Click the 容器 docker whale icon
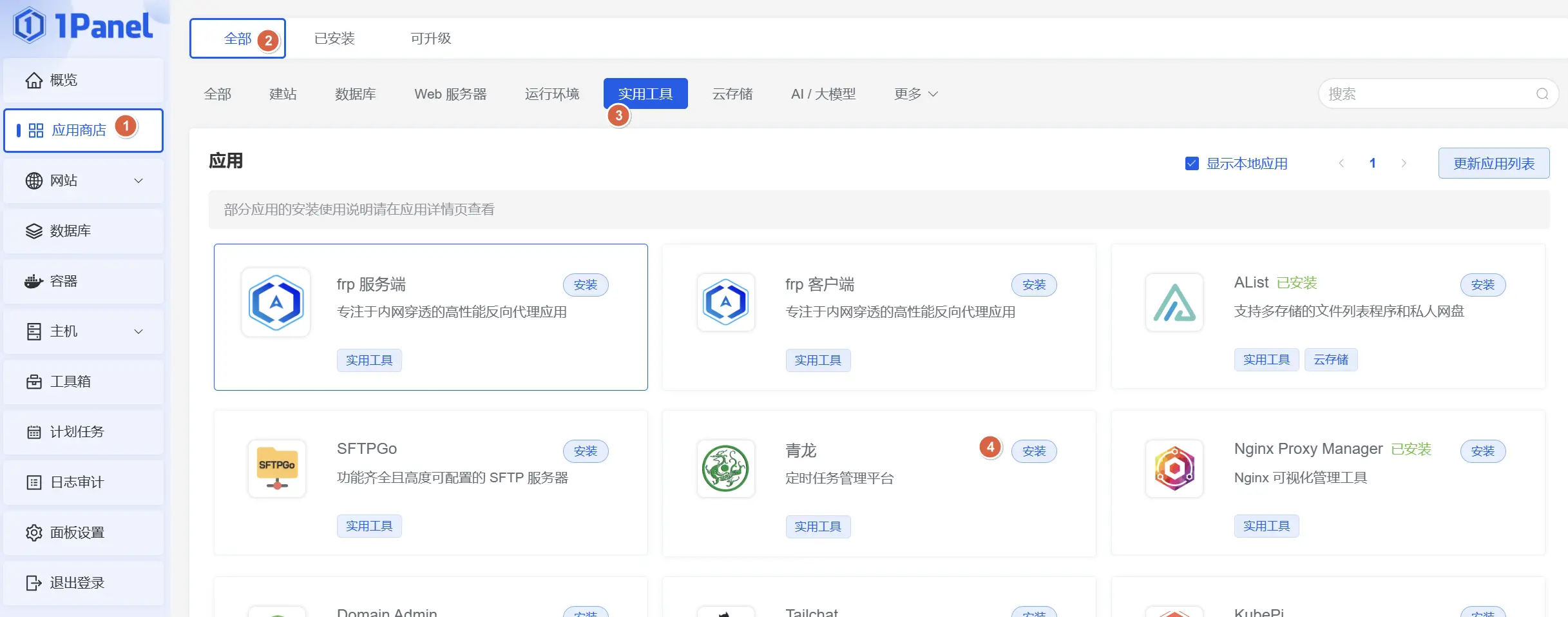The width and height of the screenshot is (1568, 617). [x=33, y=281]
